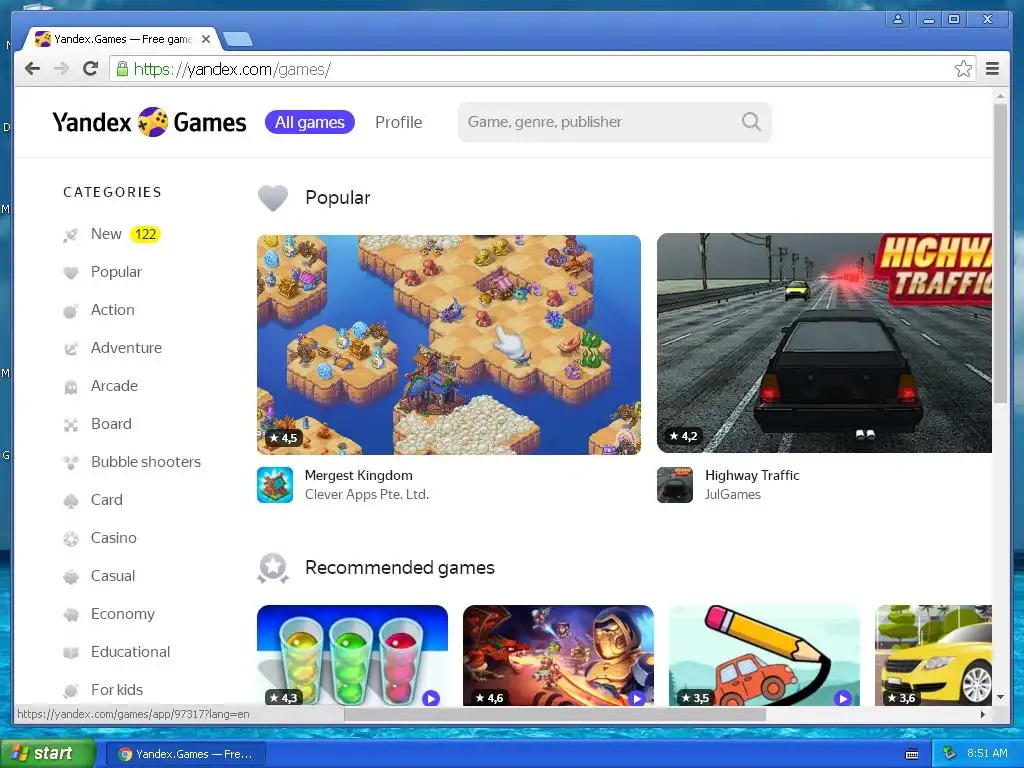Open the Board category link
Image resolution: width=1024 pixels, height=768 pixels.
(x=112, y=423)
